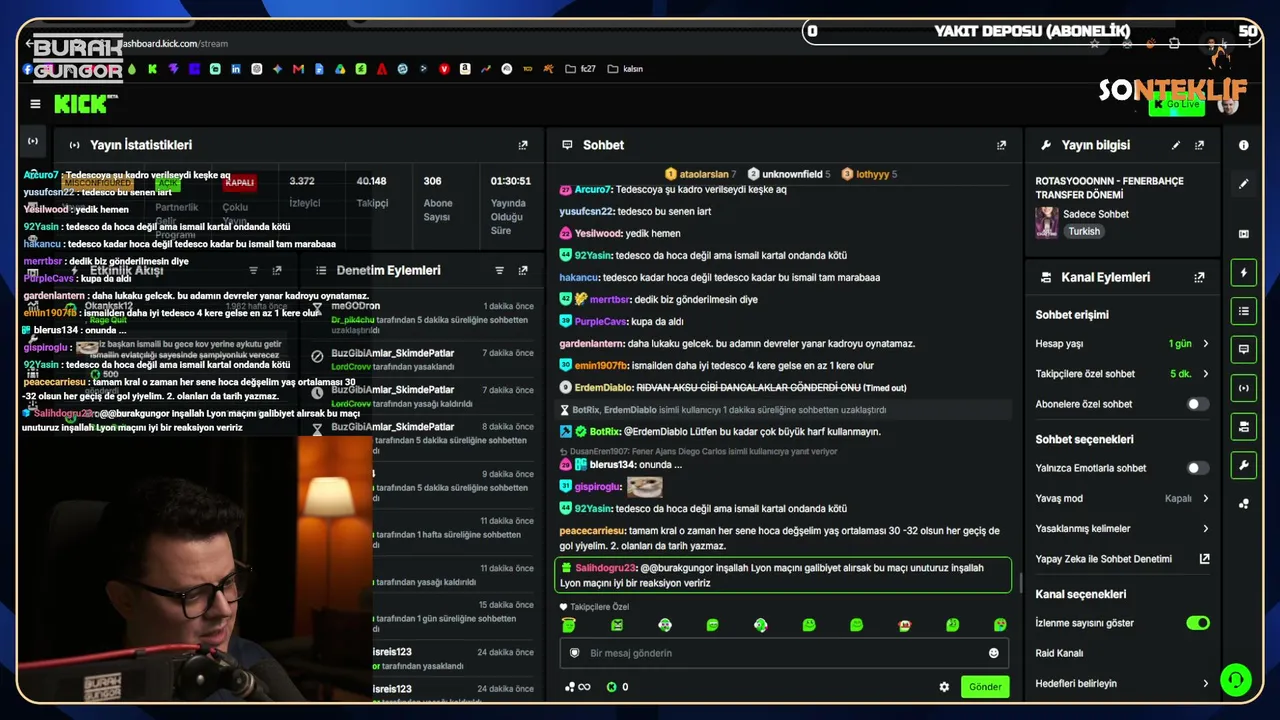Pop out the Denetim Eylemleri panel
The height and width of the screenshot is (720, 1280).
tap(523, 270)
